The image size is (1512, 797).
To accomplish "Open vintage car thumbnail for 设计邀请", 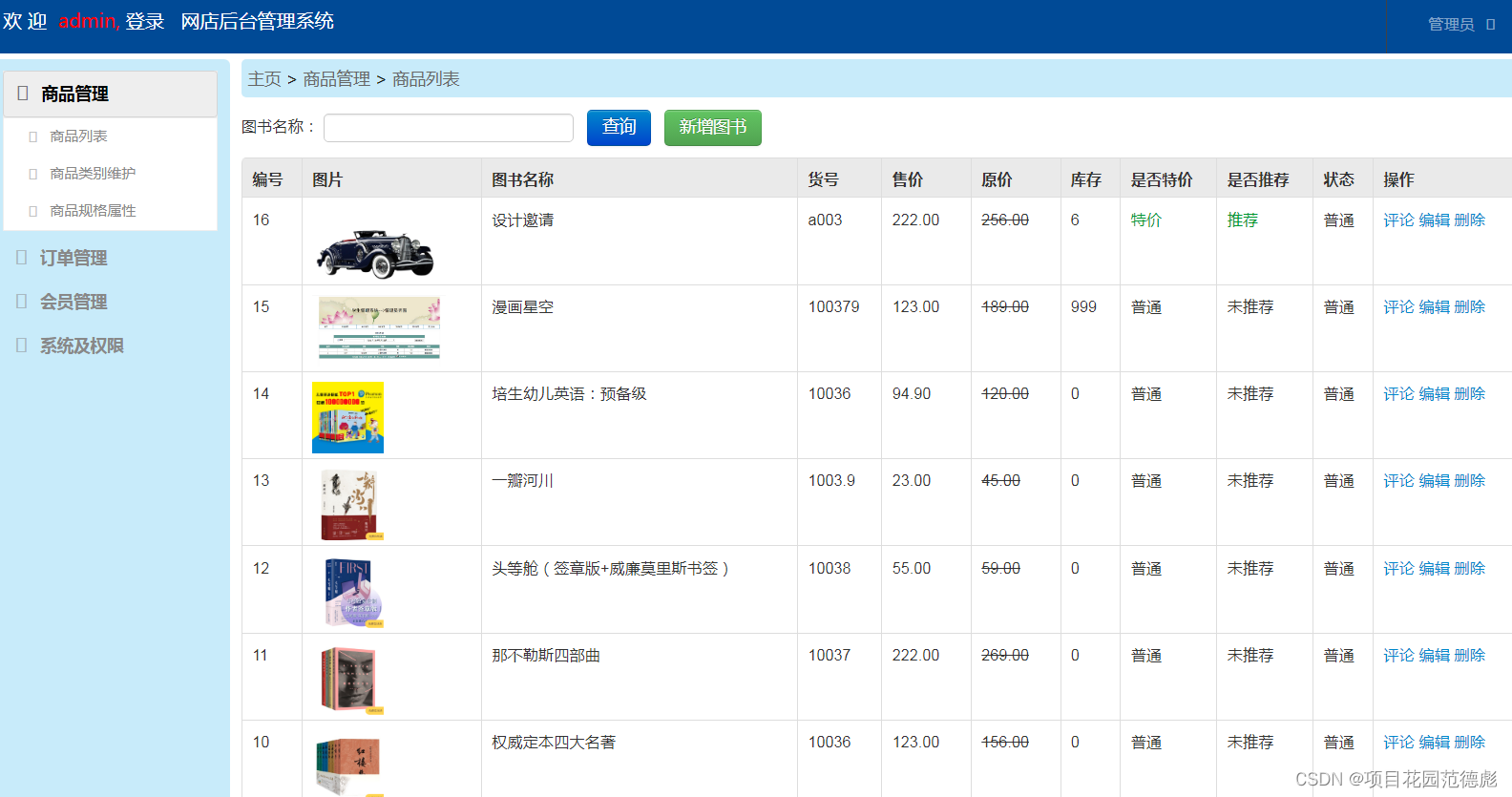I will [x=375, y=253].
